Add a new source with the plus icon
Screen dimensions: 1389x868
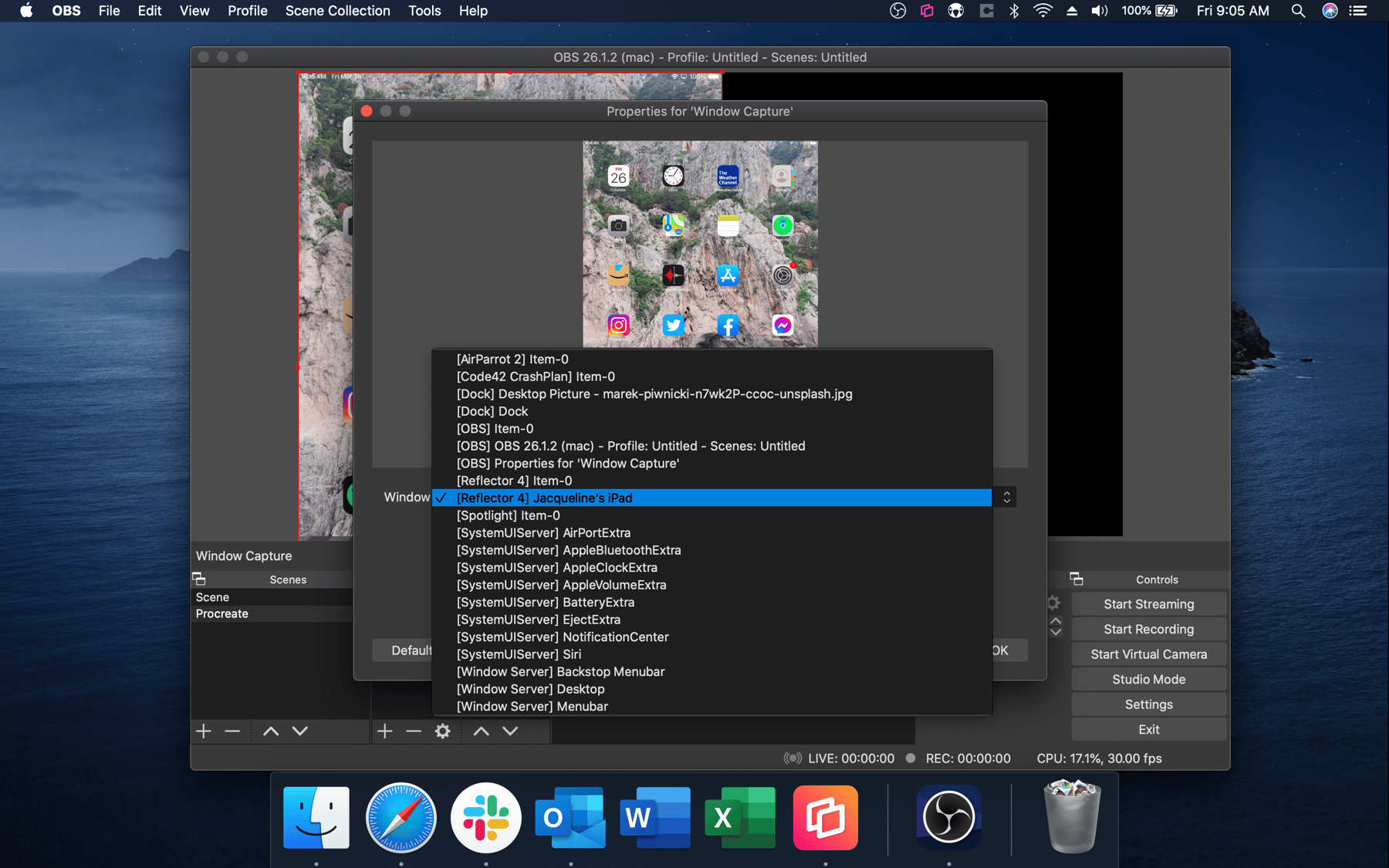coord(384,731)
